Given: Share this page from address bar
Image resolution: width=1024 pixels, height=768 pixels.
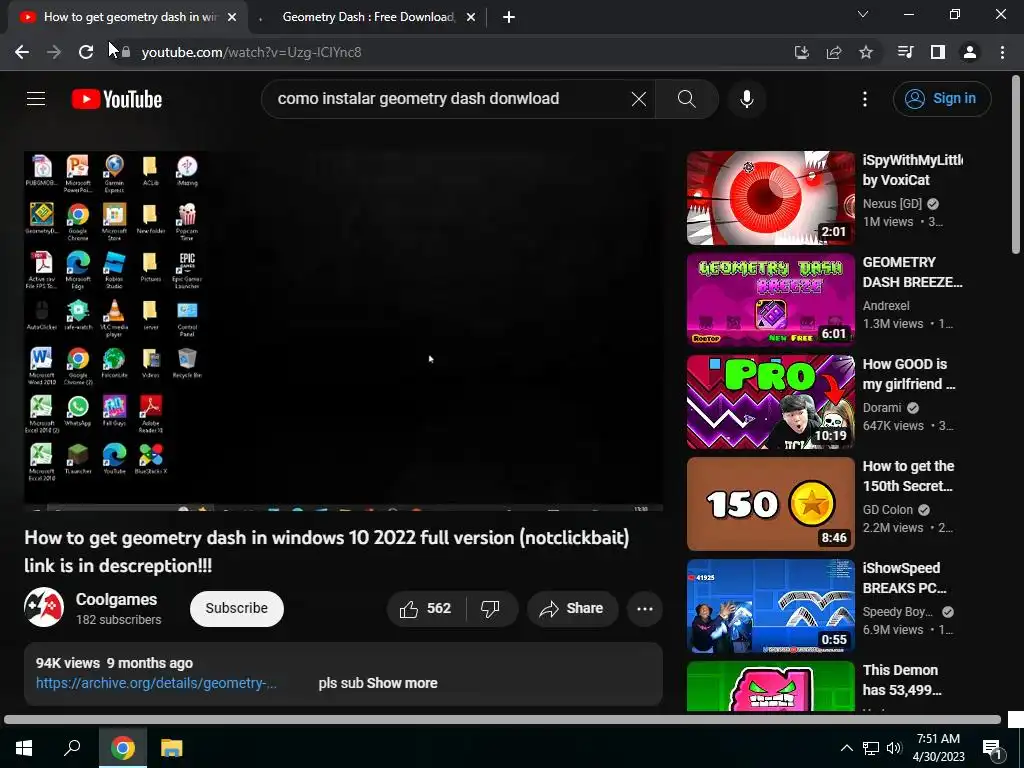Looking at the screenshot, I should (x=834, y=52).
